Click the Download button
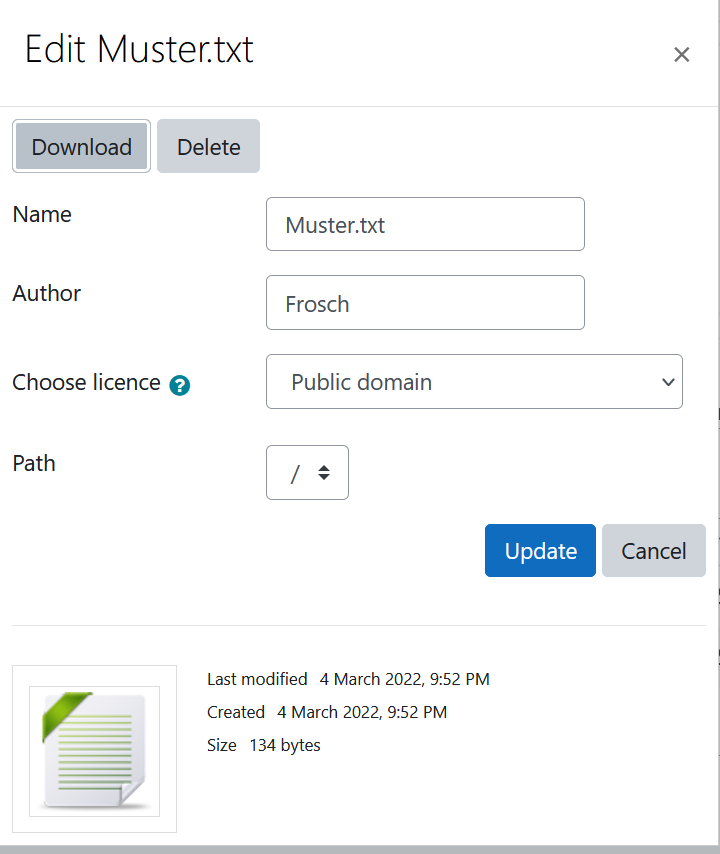Viewport: 720px width, 854px height. pos(81,147)
